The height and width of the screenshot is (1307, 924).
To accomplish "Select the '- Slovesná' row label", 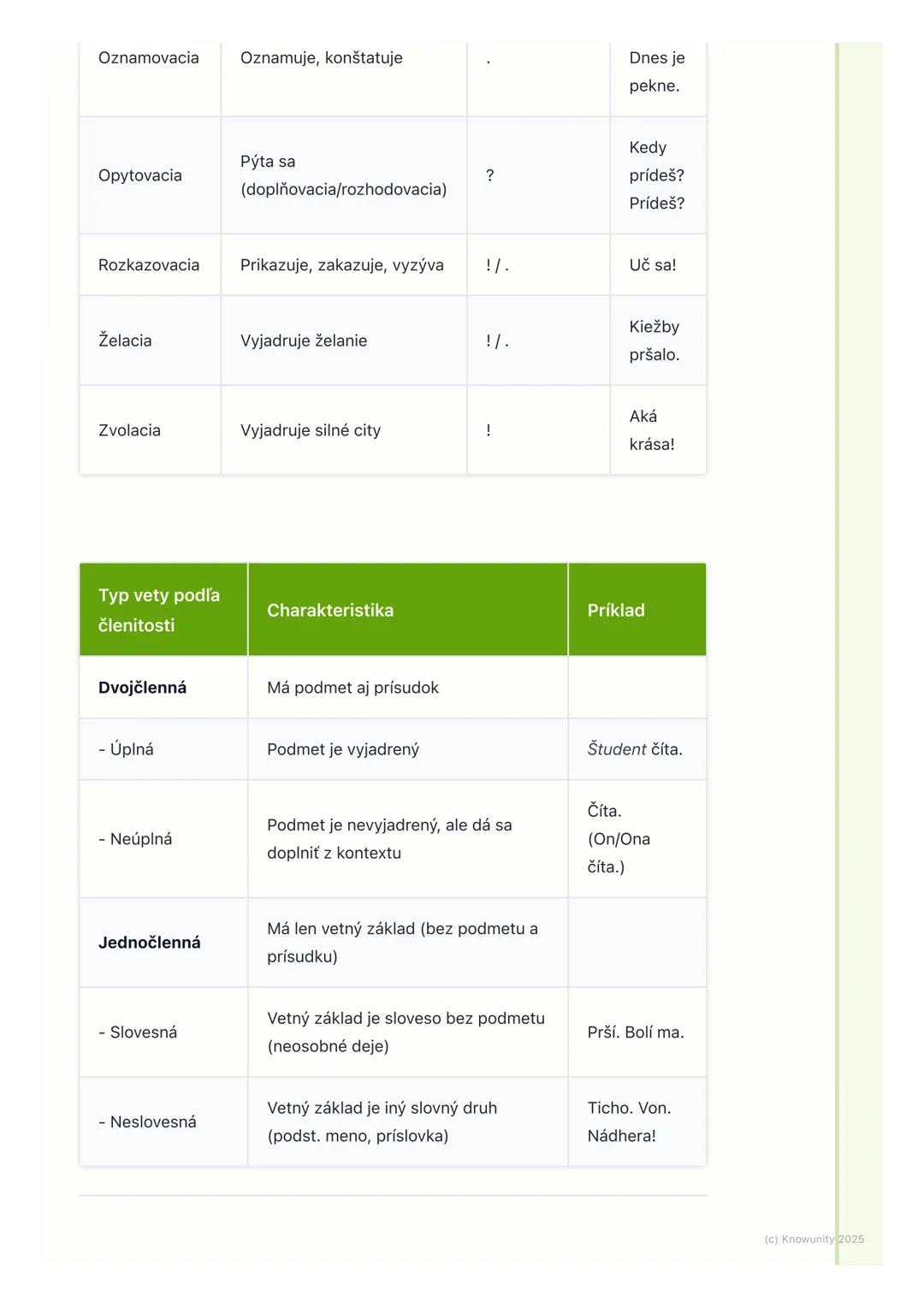I will 138,1032.
